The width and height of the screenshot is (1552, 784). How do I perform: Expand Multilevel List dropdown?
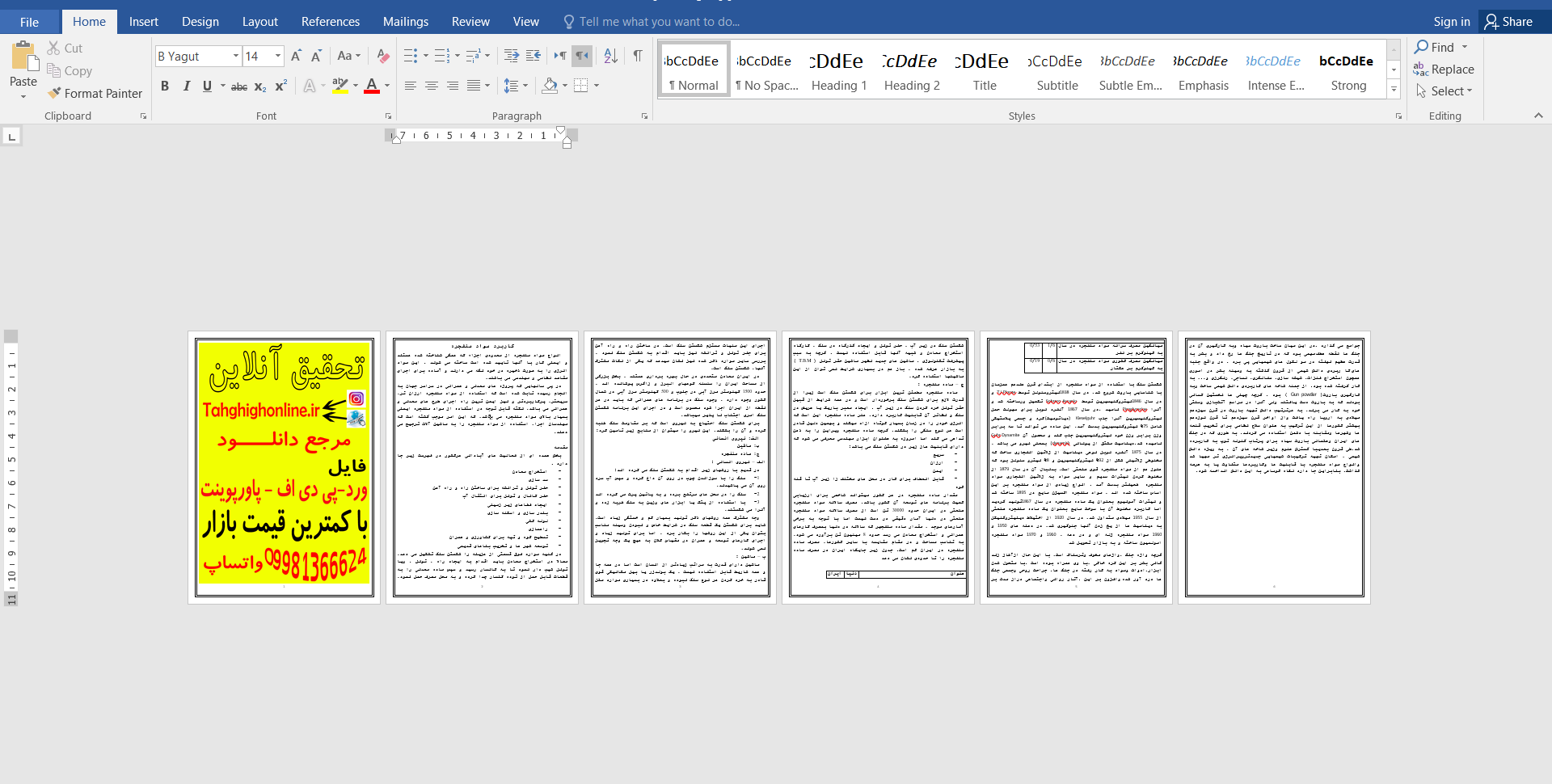click(487, 56)
